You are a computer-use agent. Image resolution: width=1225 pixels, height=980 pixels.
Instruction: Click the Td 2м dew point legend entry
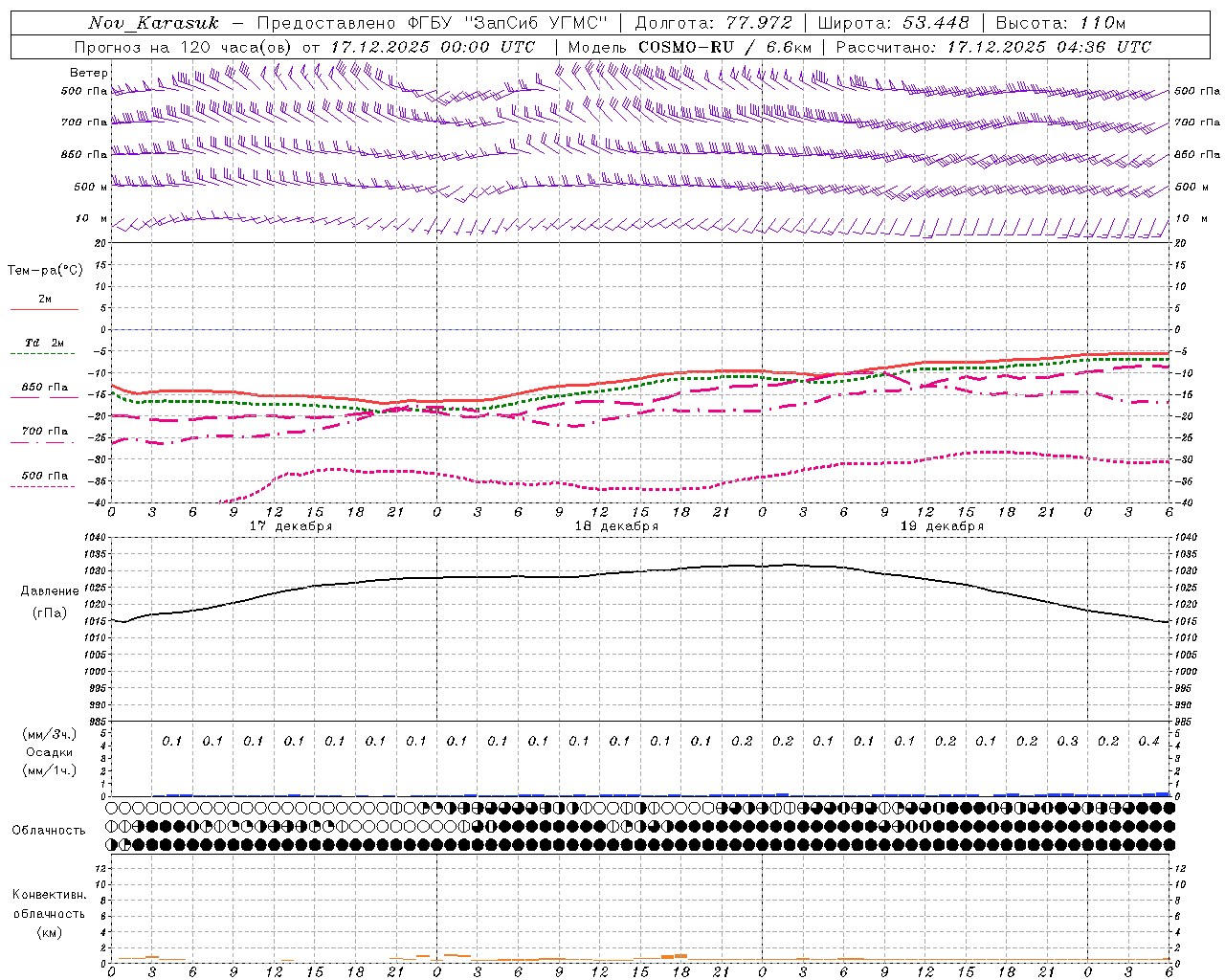(44, 343)
